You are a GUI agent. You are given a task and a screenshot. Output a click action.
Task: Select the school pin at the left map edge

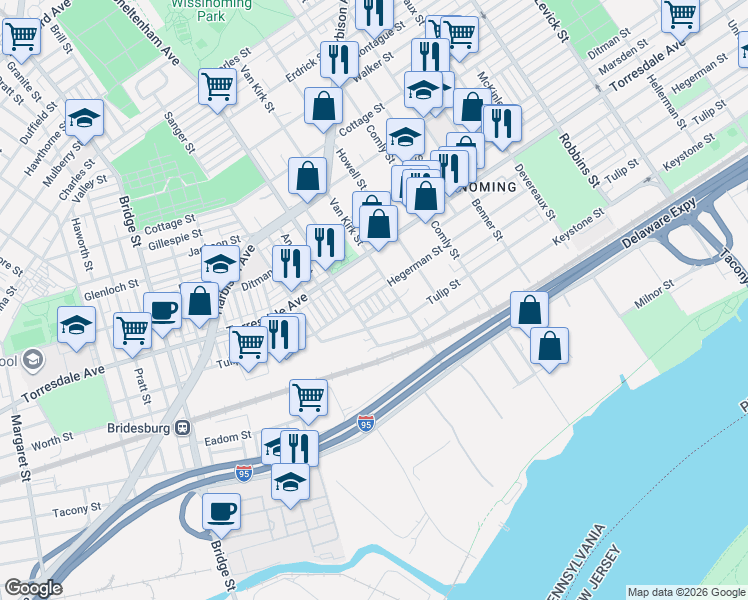pyautogui.click(x=32, y=360)
